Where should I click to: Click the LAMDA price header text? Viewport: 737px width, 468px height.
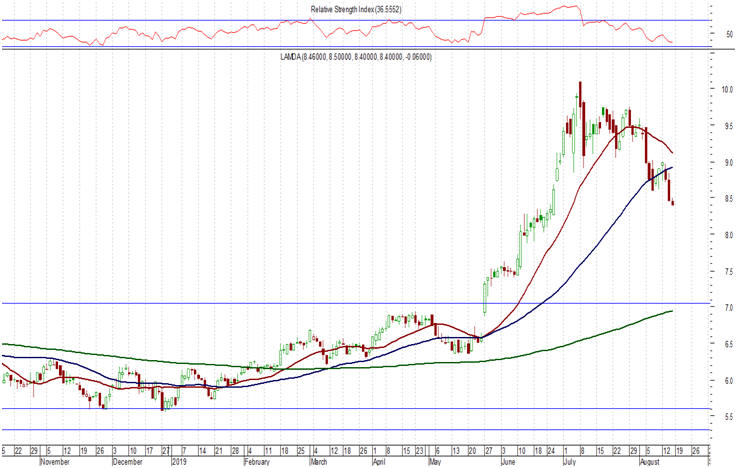(355, 57)
